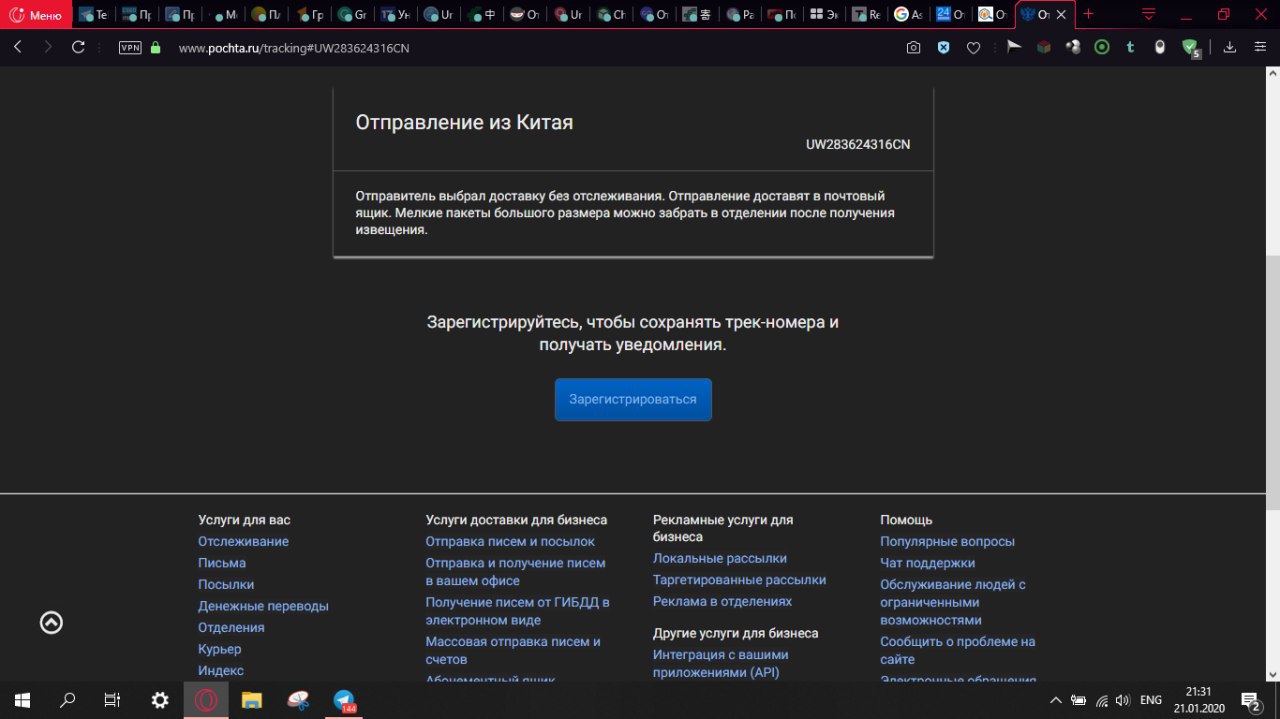Open the Таргетированные рассылки link
This screenshot has height=719, width=1280.
pos(739,580)
